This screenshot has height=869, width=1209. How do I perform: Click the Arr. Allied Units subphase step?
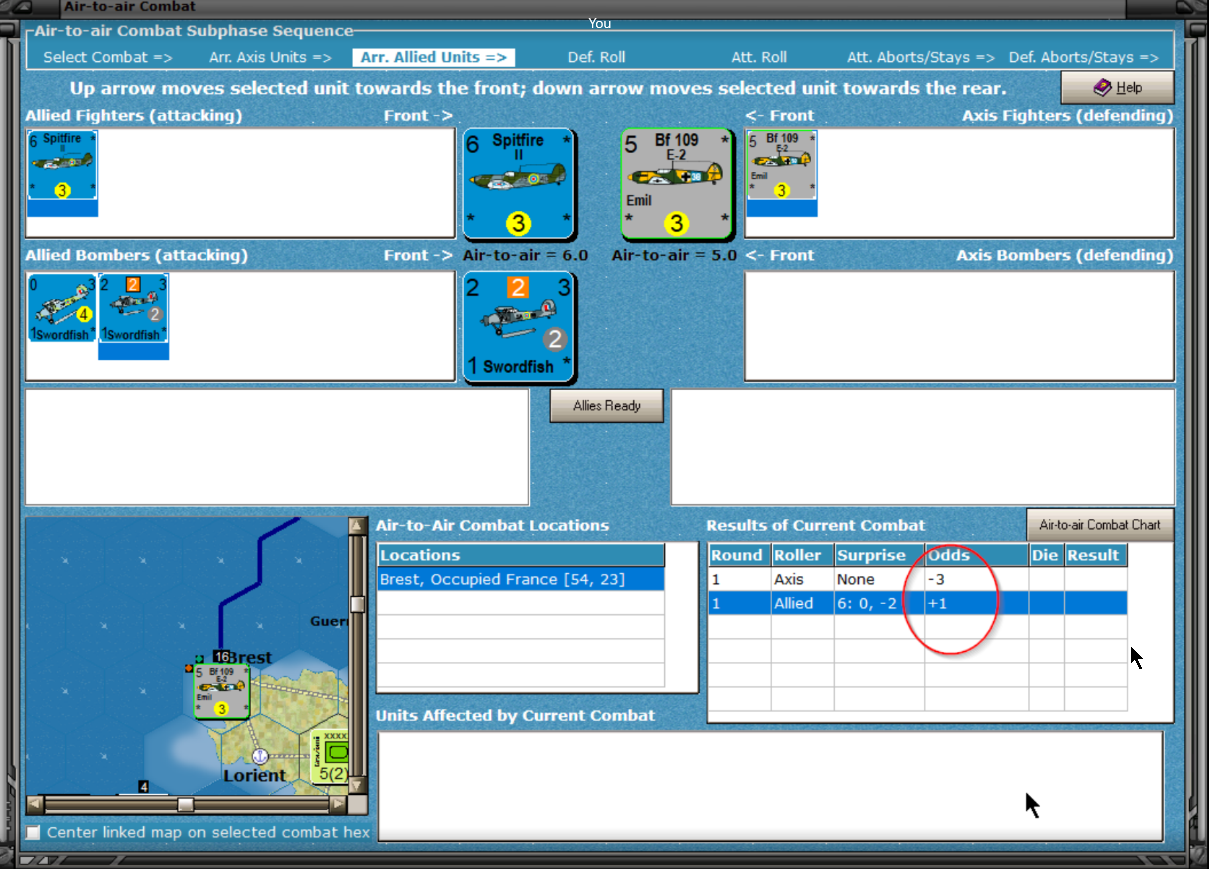click(x=434, y=57)
